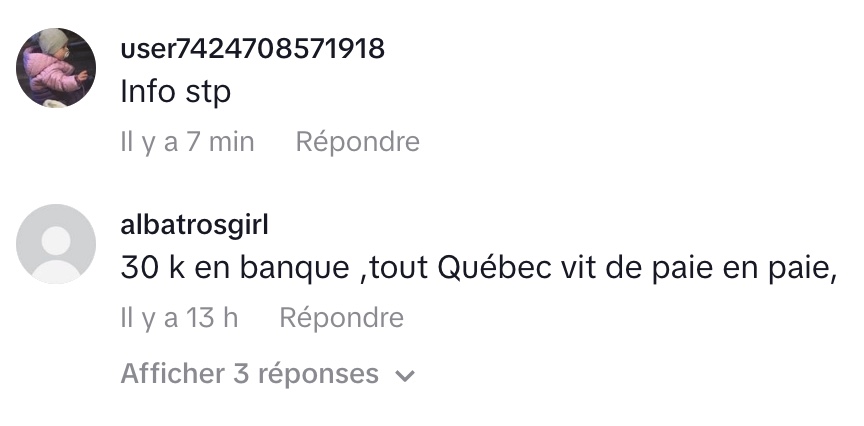864x426 pixels.
Task: Open user7424708571918's profile picture
Action: coord(56,68)
